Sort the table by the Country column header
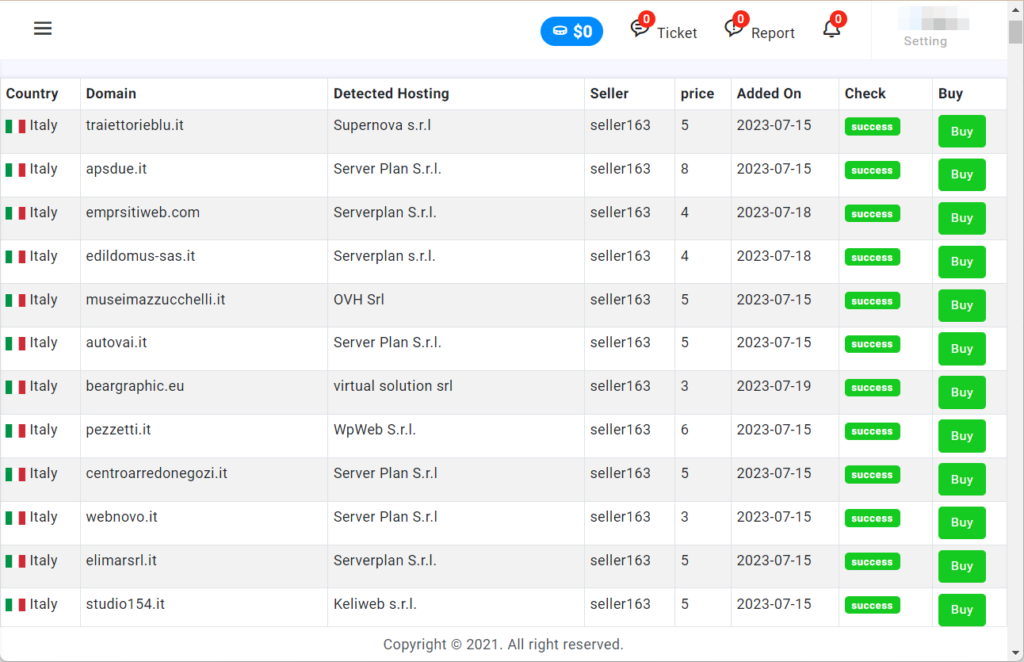This screenshot has width=1024, height=662. [x=32, y=94]
